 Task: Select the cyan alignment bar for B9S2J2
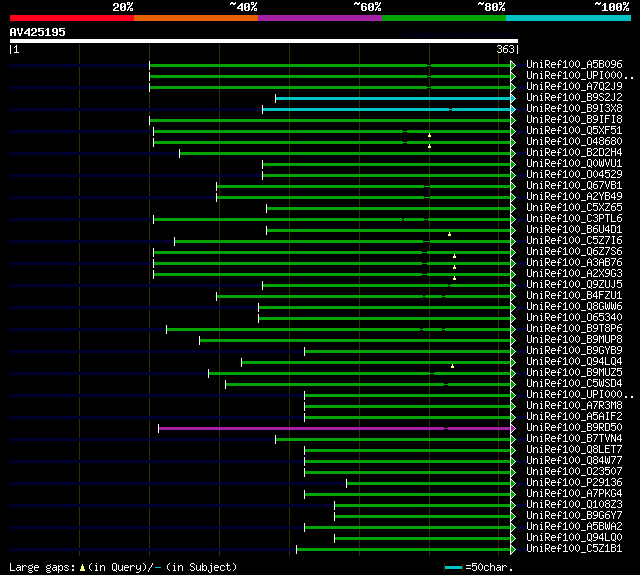click(393, 98)
